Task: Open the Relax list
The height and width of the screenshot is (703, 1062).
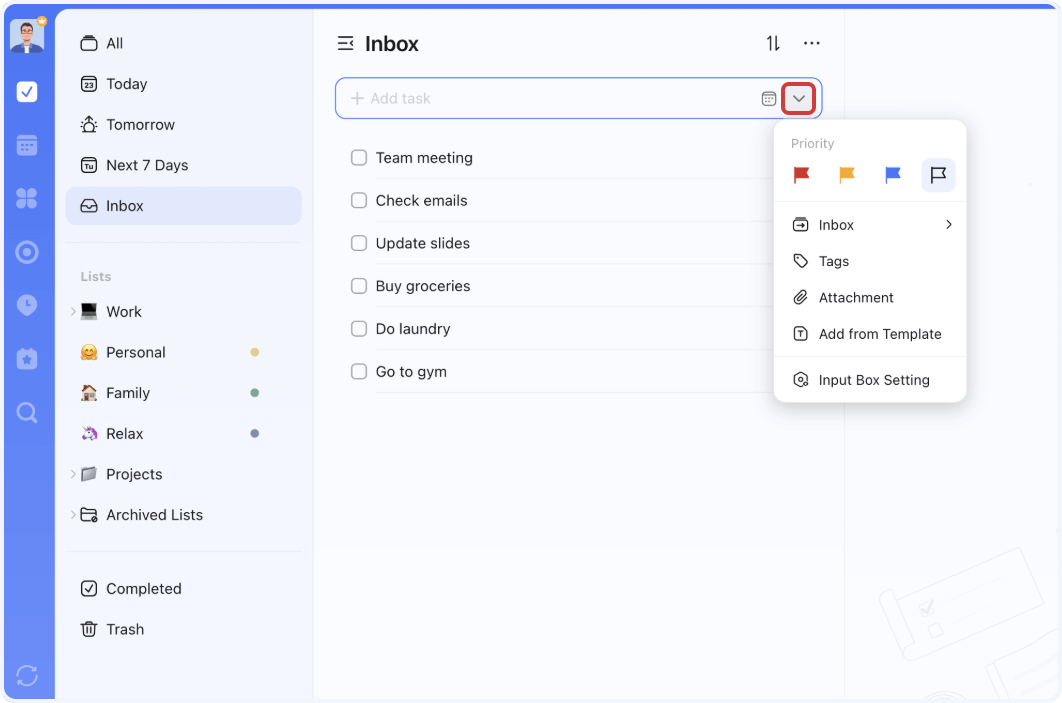Action: (x=184, y=433)
